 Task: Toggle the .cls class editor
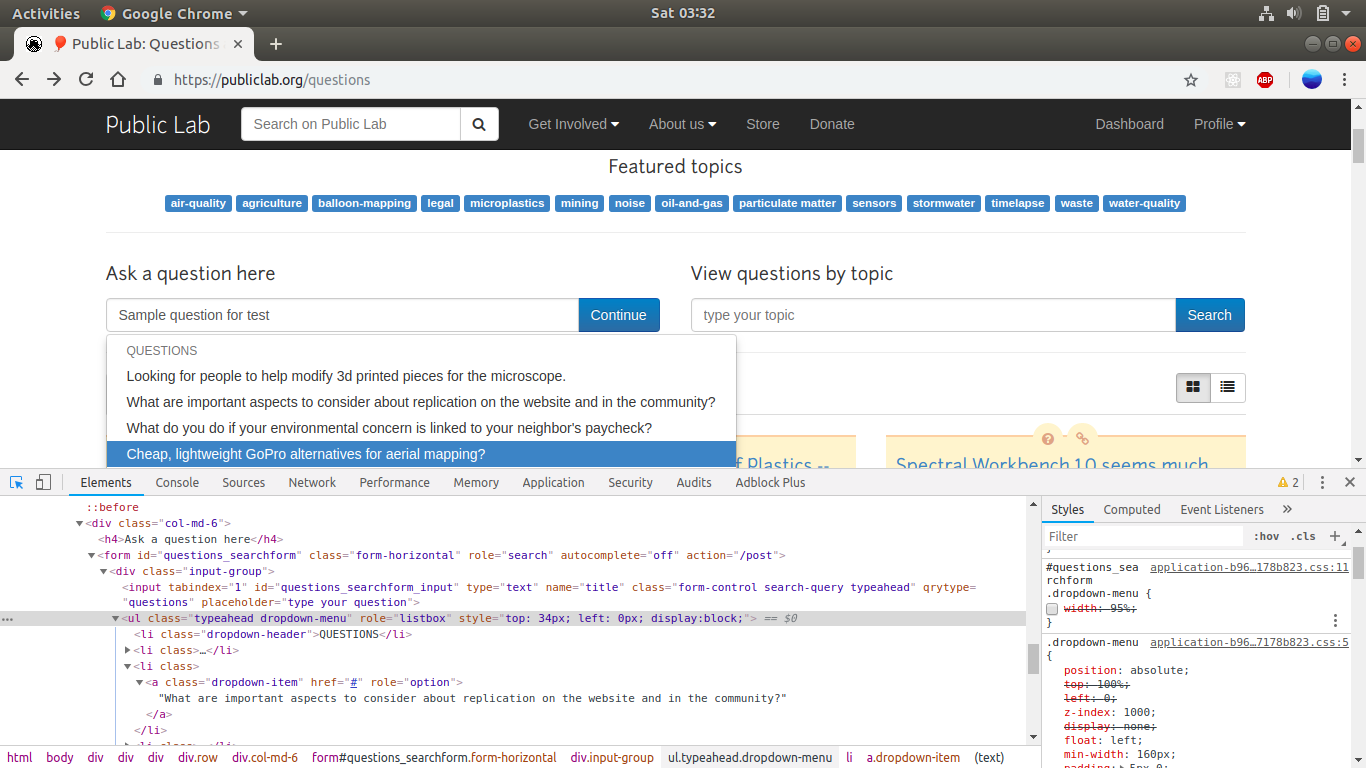(1303, 536)
